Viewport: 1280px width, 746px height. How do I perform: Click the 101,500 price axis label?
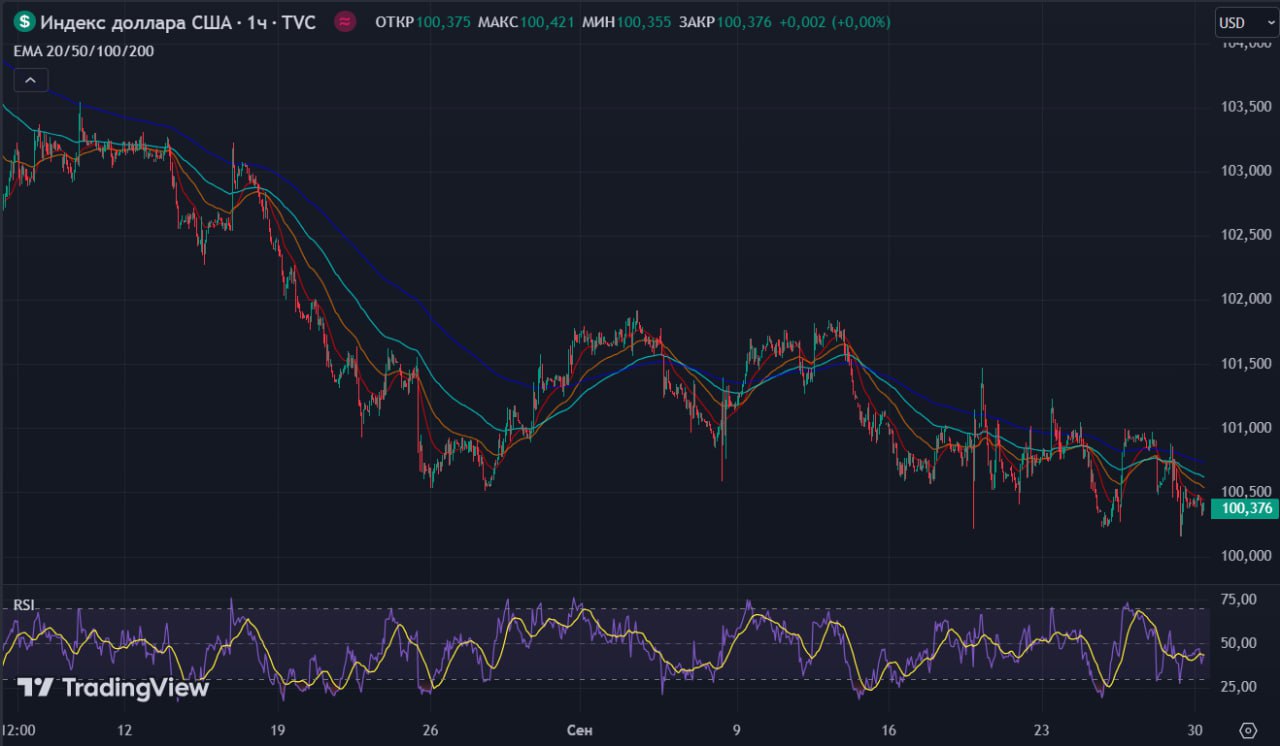(x=1246, y=364)
